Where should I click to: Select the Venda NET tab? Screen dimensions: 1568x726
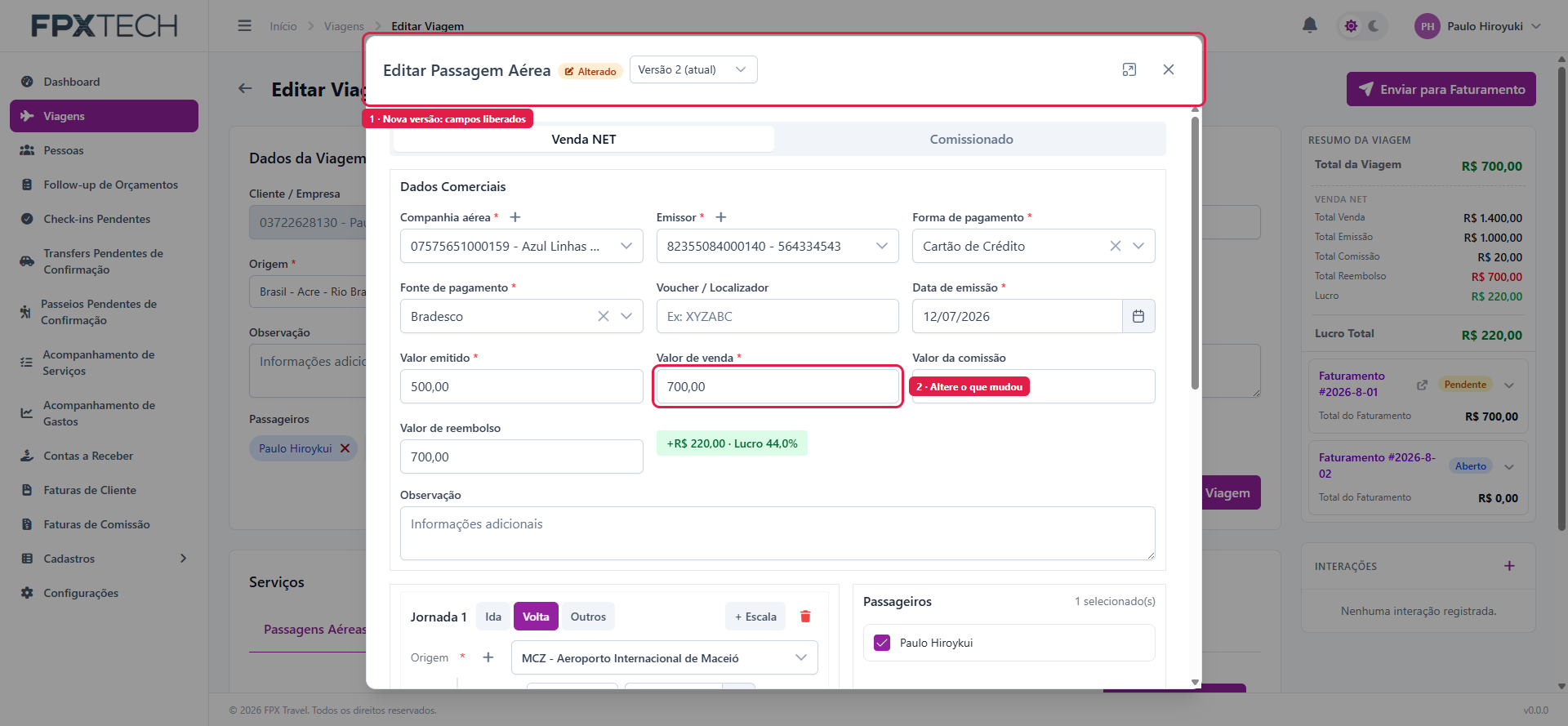coord(584,139)
